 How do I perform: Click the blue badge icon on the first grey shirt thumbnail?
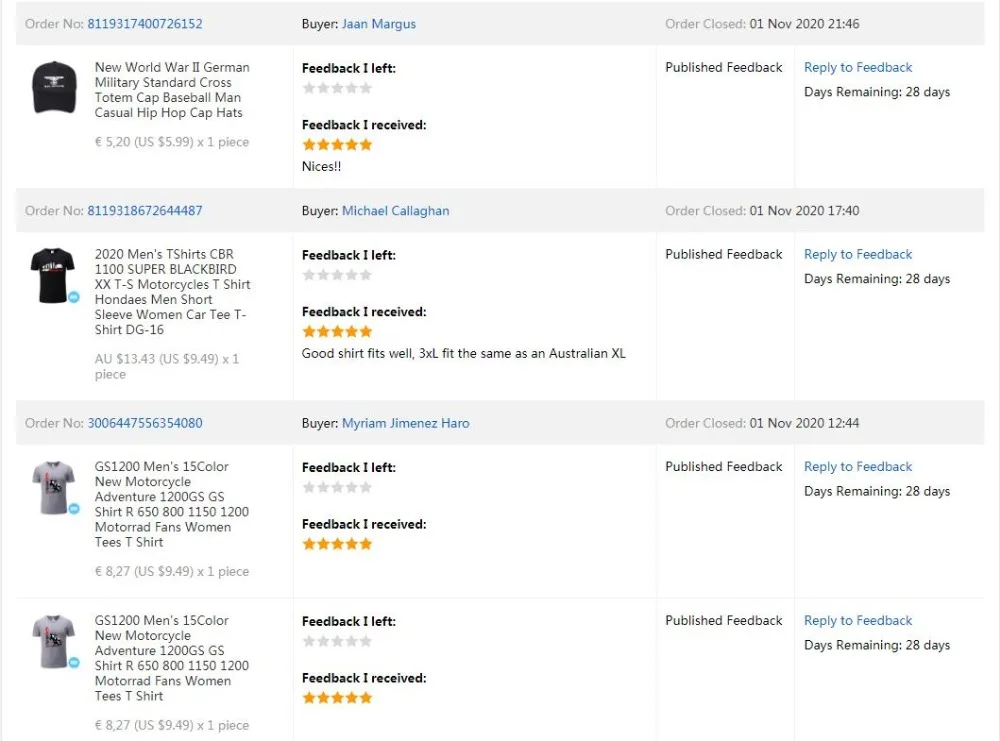click(74, 509)
